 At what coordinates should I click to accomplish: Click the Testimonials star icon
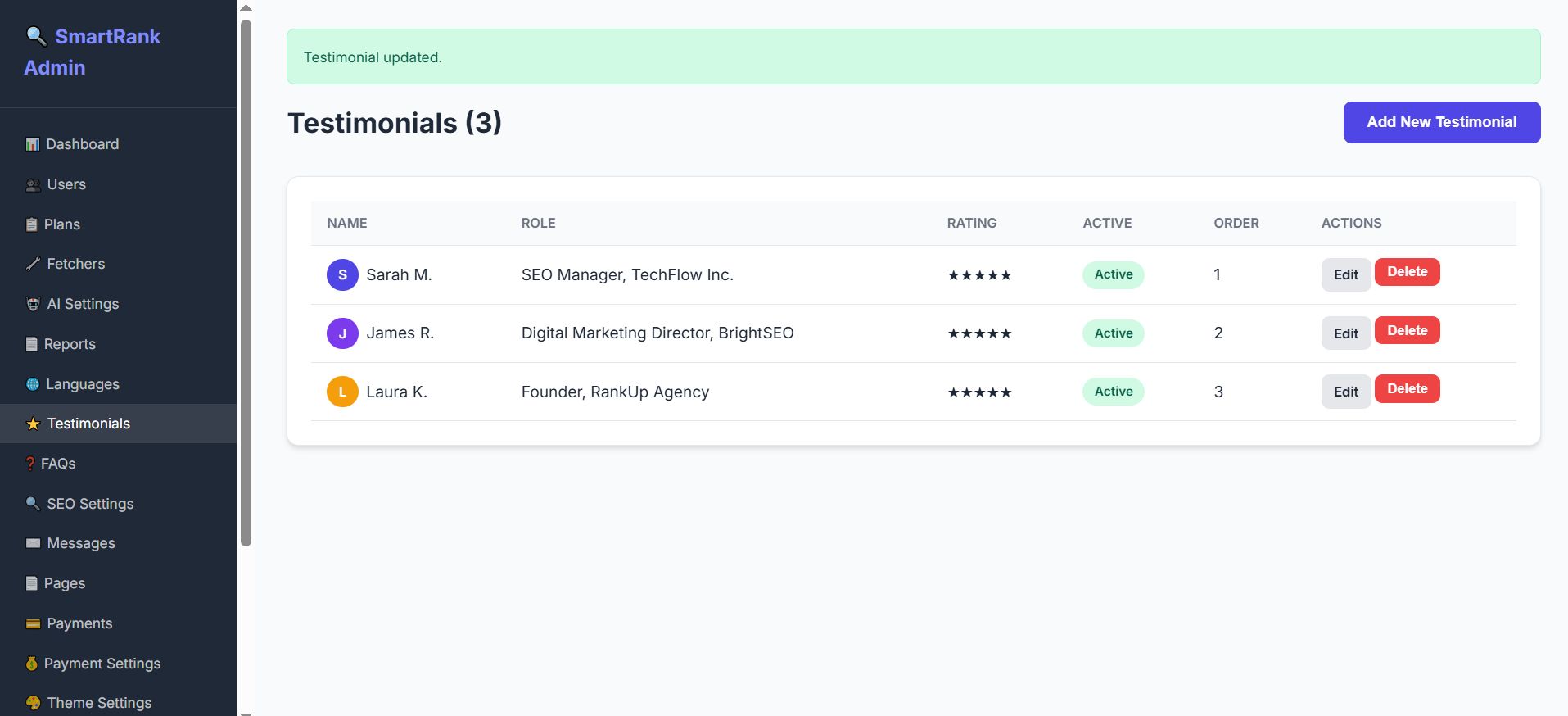tap(33, 424)
